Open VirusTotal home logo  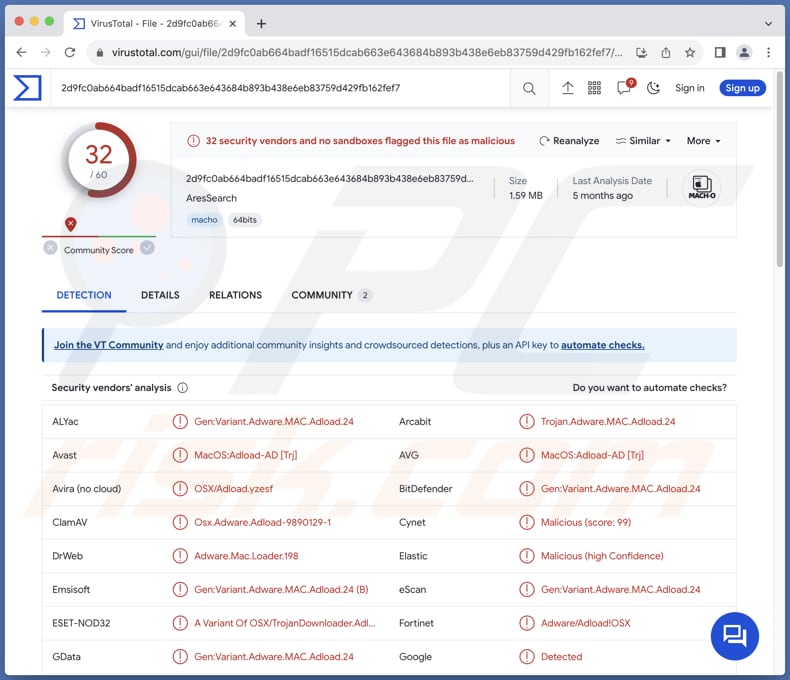click(x=27, y=88)
